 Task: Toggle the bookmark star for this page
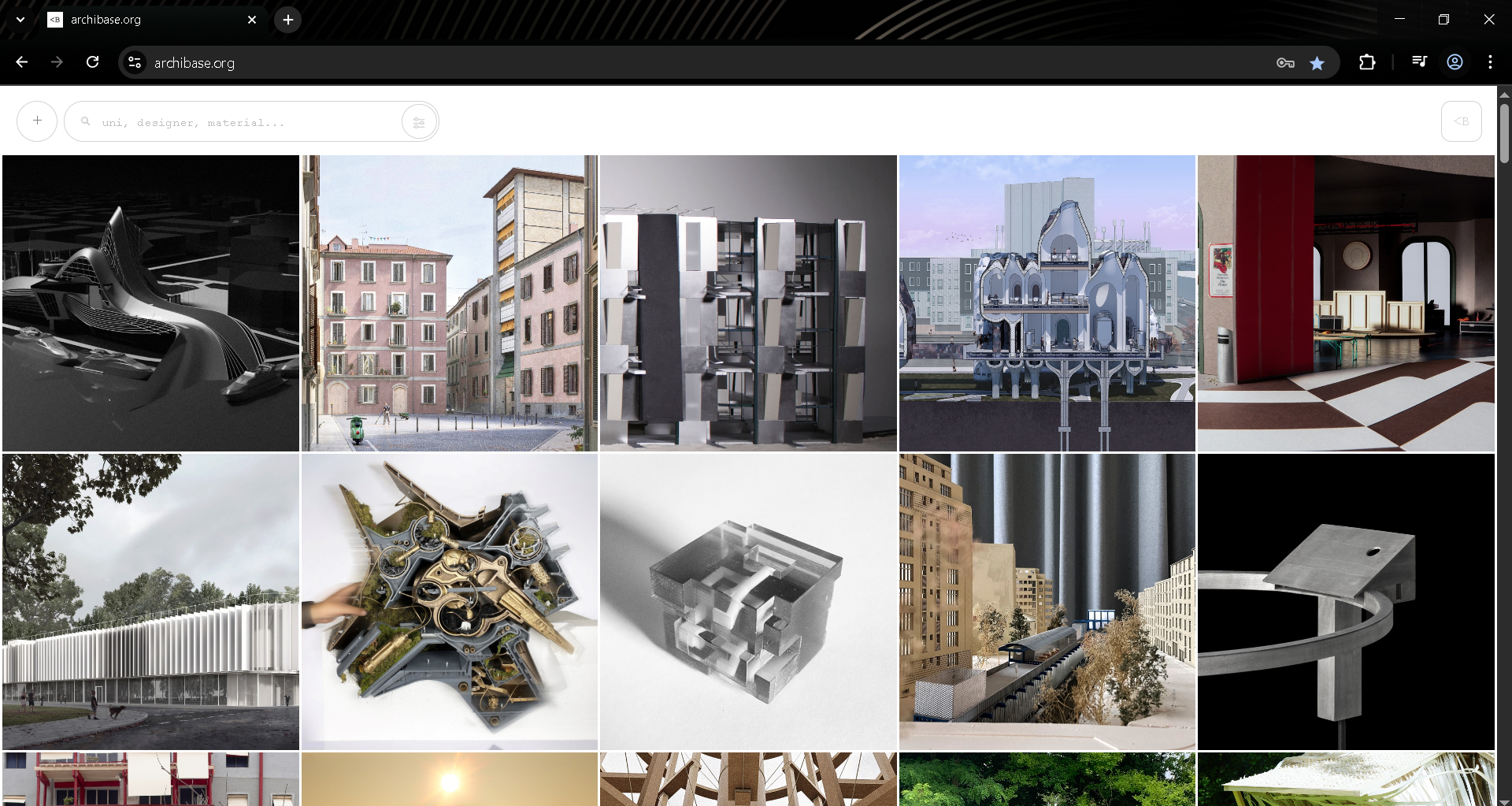click(1317, 63)
